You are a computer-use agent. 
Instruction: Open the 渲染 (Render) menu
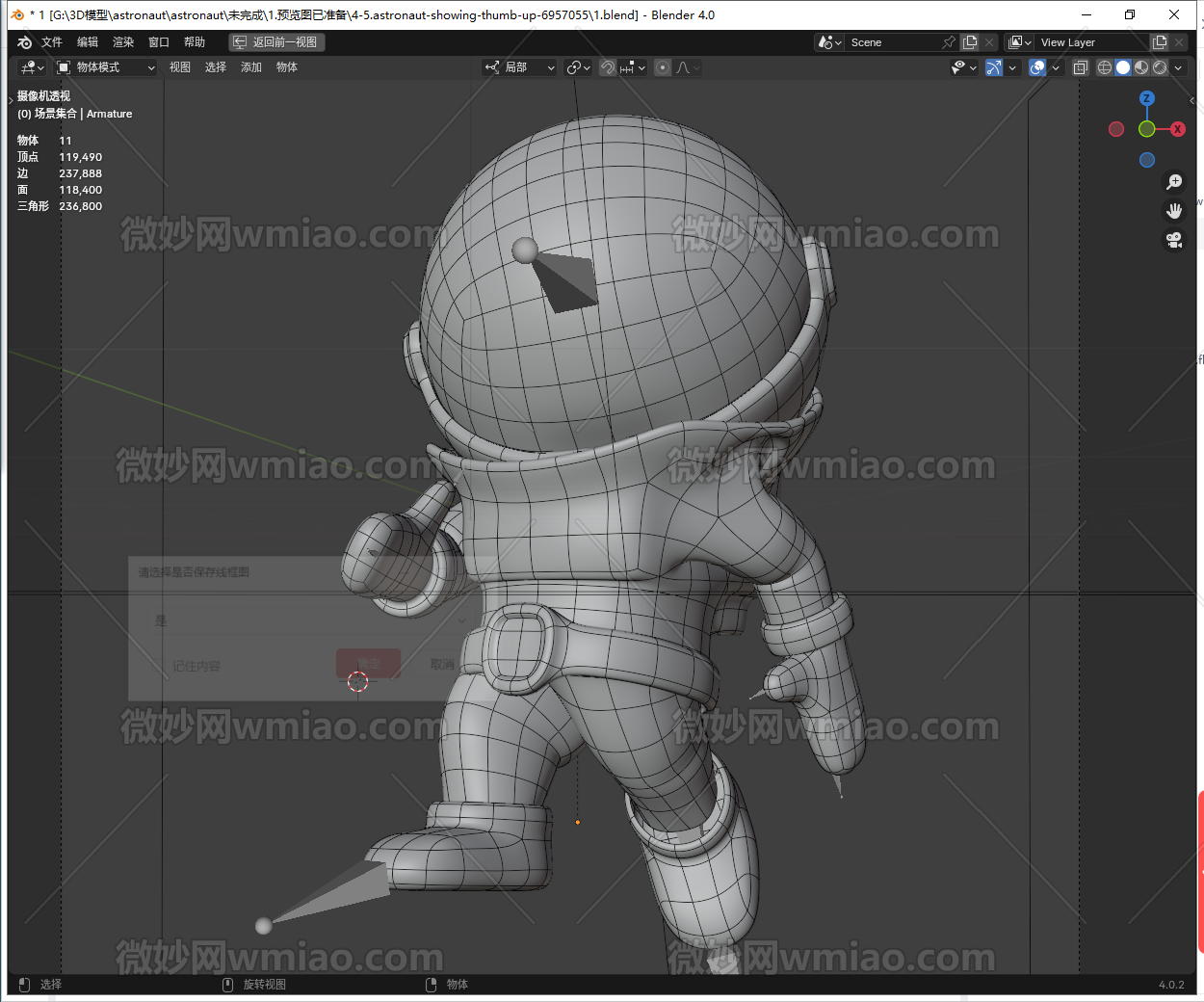pyautogui.click(x=123, y=42)
